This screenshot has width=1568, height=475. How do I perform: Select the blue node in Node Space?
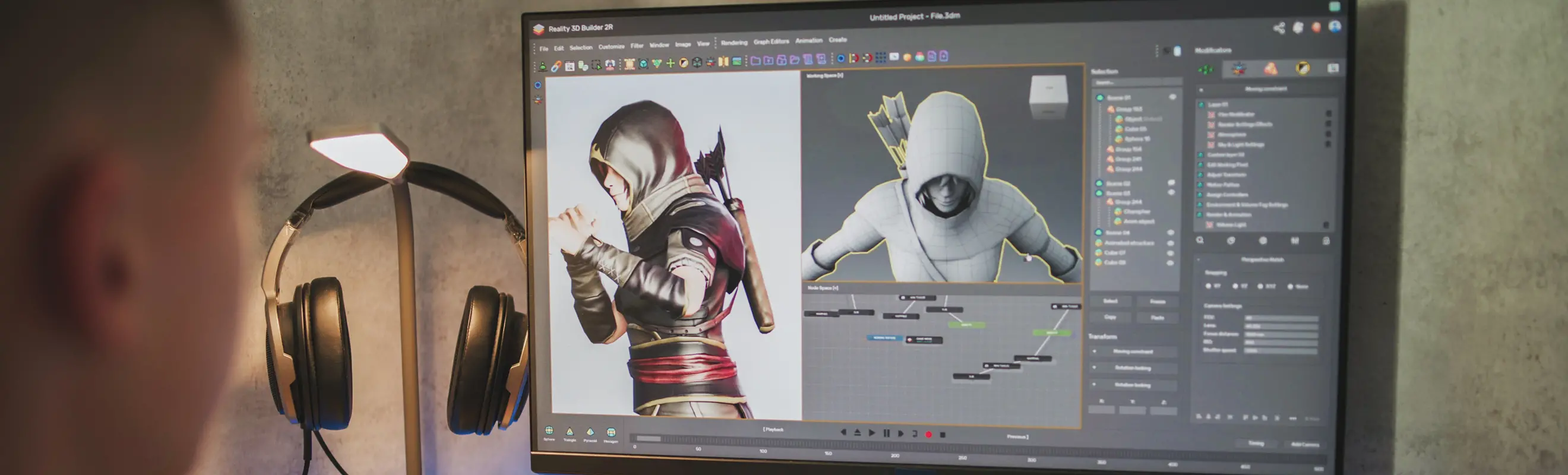click(x=884, y=338)
